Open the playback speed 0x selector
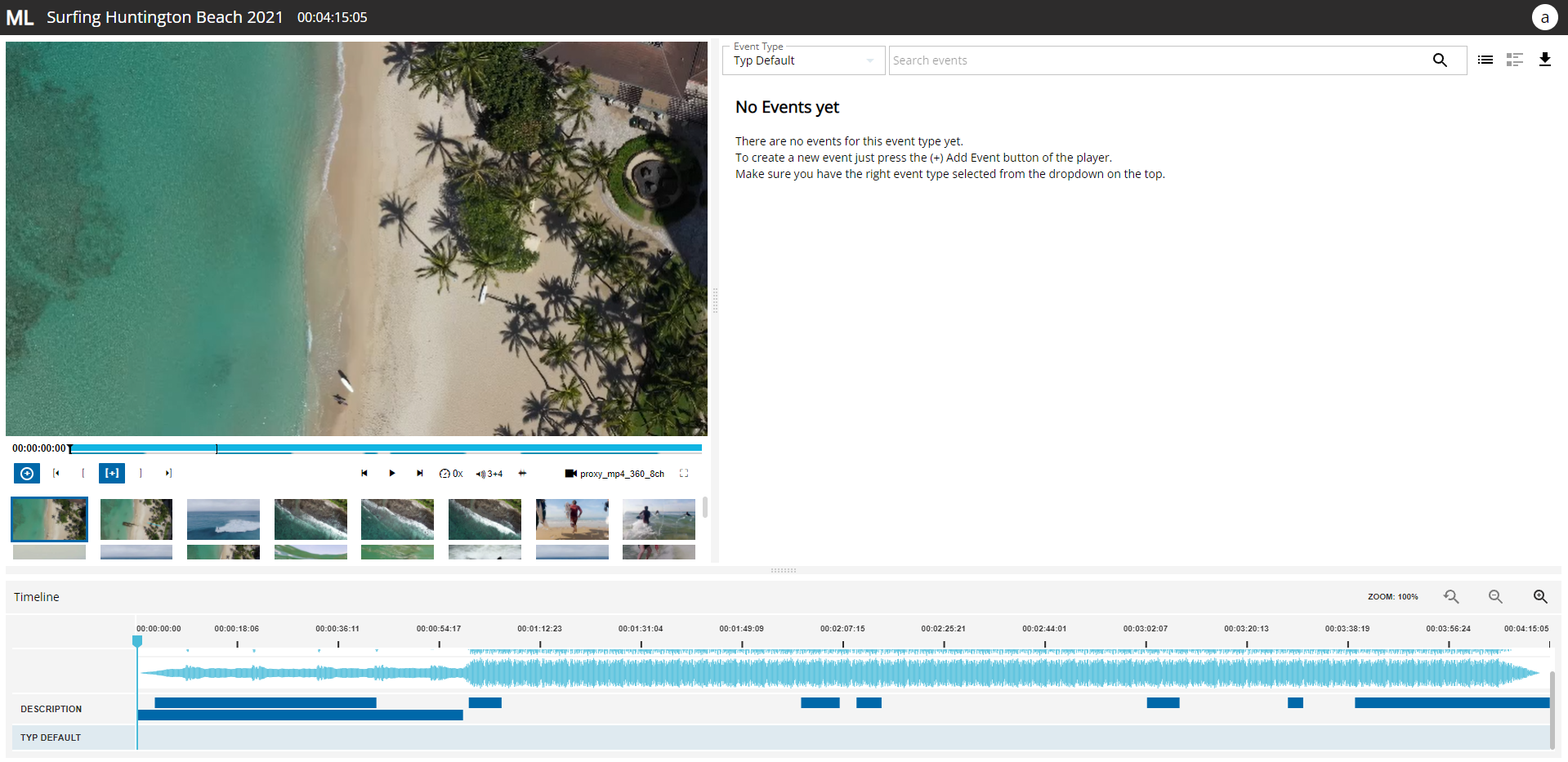Viewport: 1568px width, 762px height. 451,474
